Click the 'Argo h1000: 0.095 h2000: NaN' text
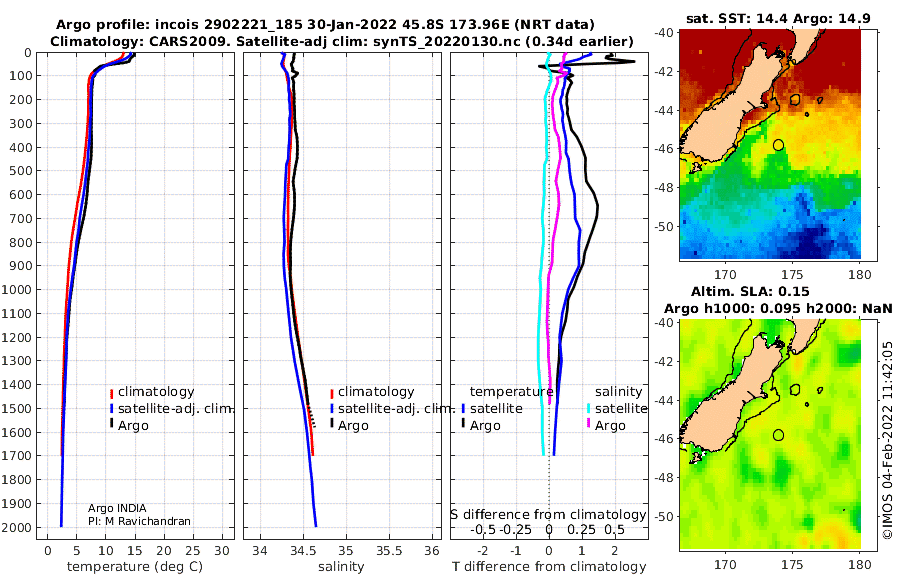 point(778,308)
